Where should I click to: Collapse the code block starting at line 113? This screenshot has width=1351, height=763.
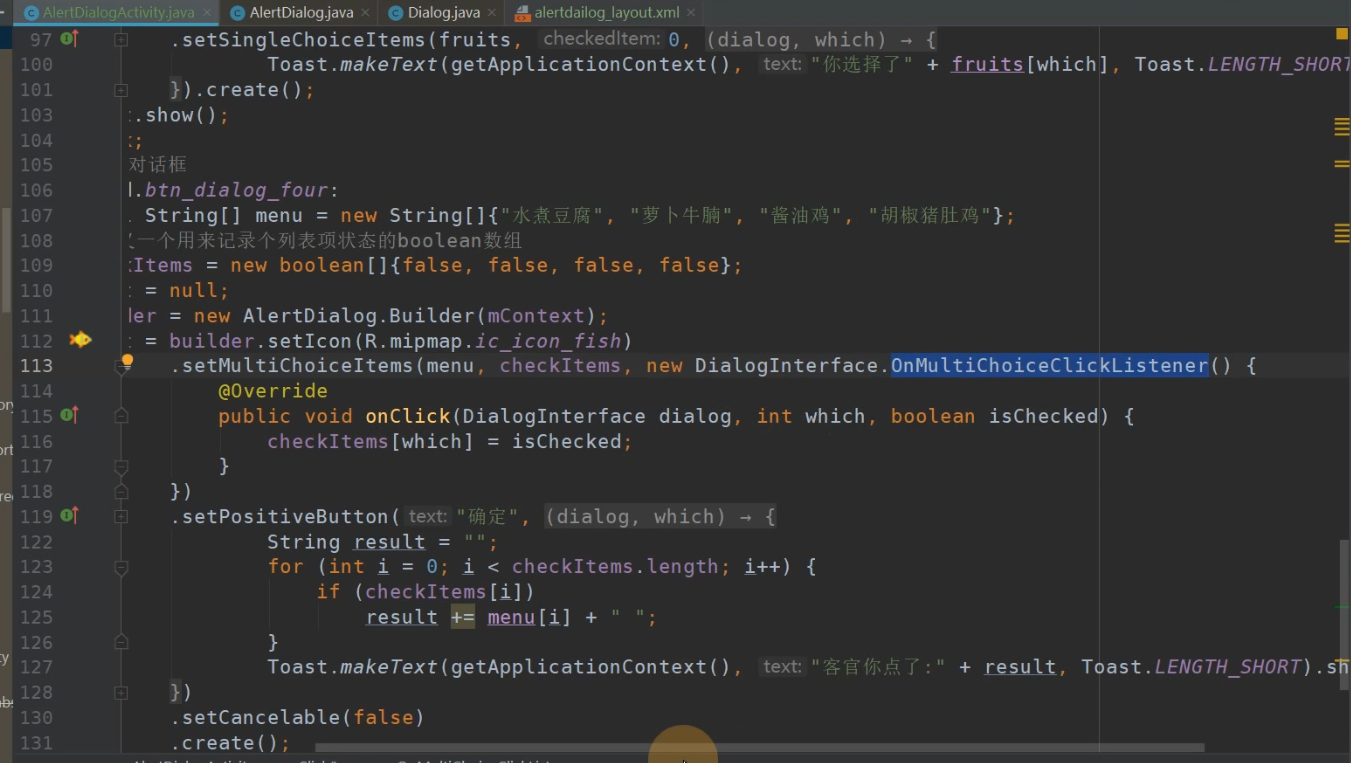[x=121, y=369]
